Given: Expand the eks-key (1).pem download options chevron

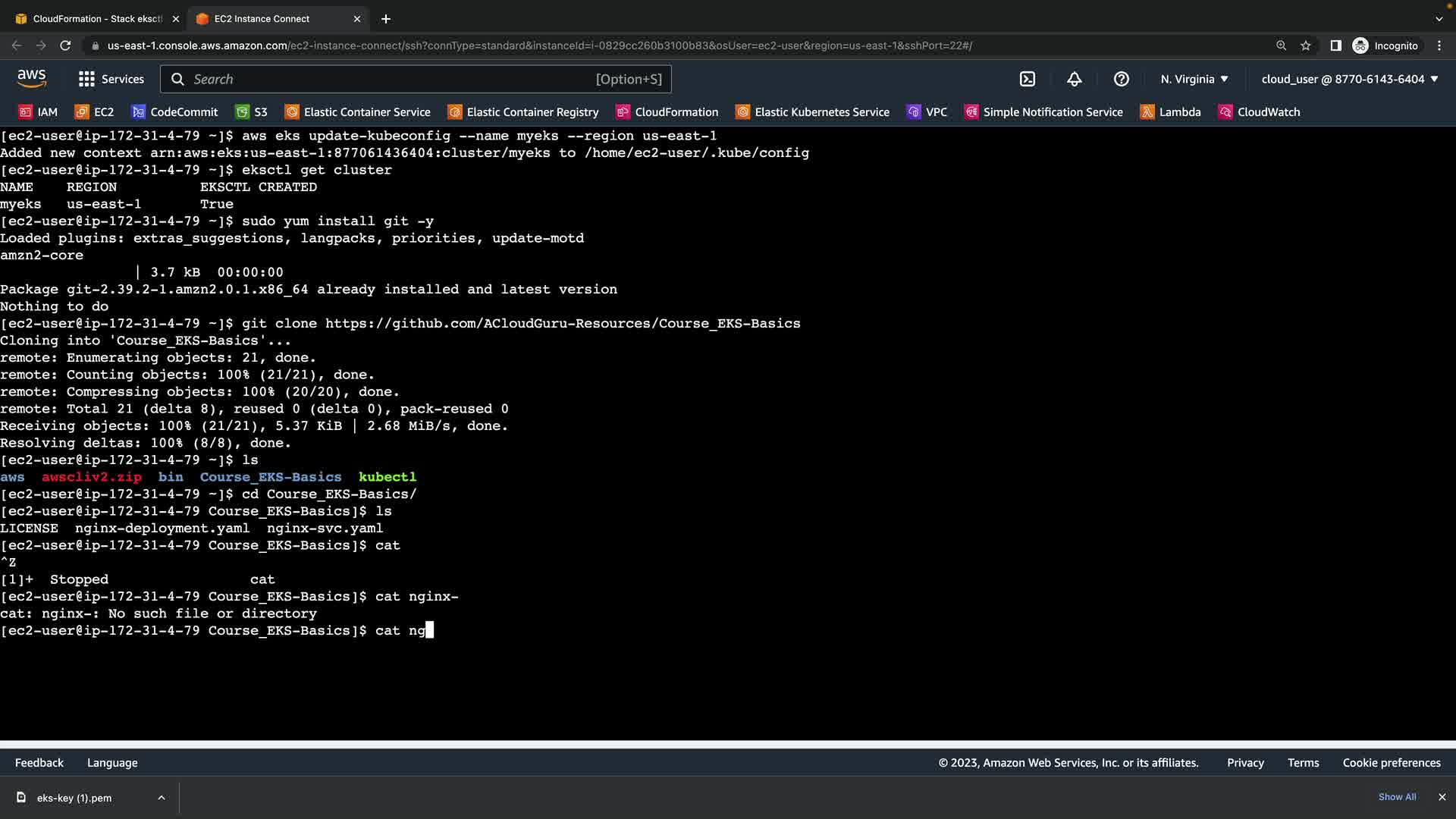Looking at the screenshot, I should pos(162,798).
